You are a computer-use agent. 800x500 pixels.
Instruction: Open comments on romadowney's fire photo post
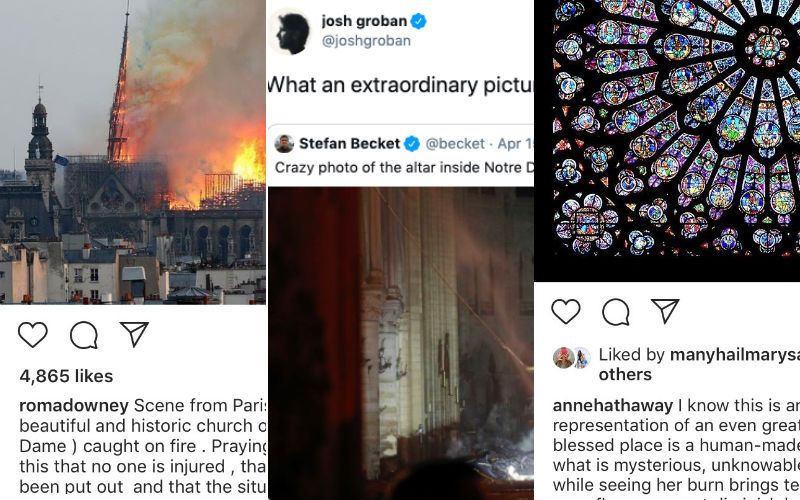click(x=84, y=335)
